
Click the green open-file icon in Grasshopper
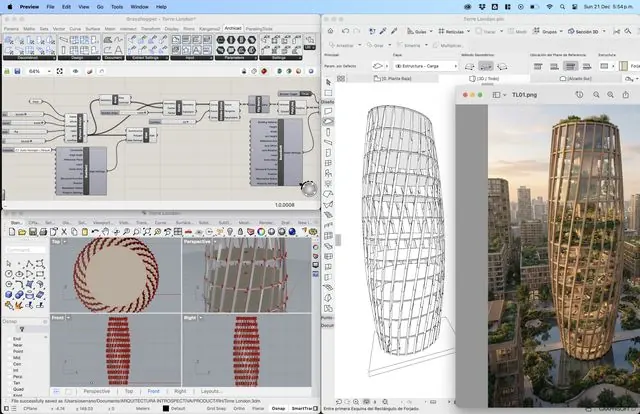point(7,71)
